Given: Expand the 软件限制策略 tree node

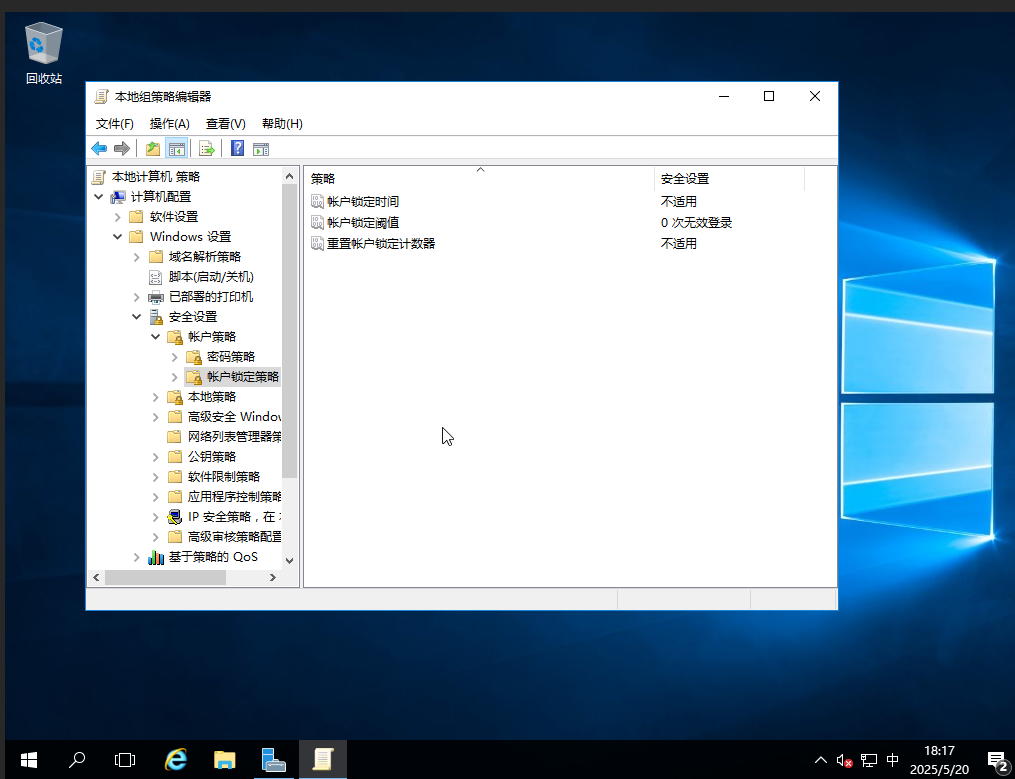Looking at the screenshot, I should pyautogui.click(x=155, y=477).
